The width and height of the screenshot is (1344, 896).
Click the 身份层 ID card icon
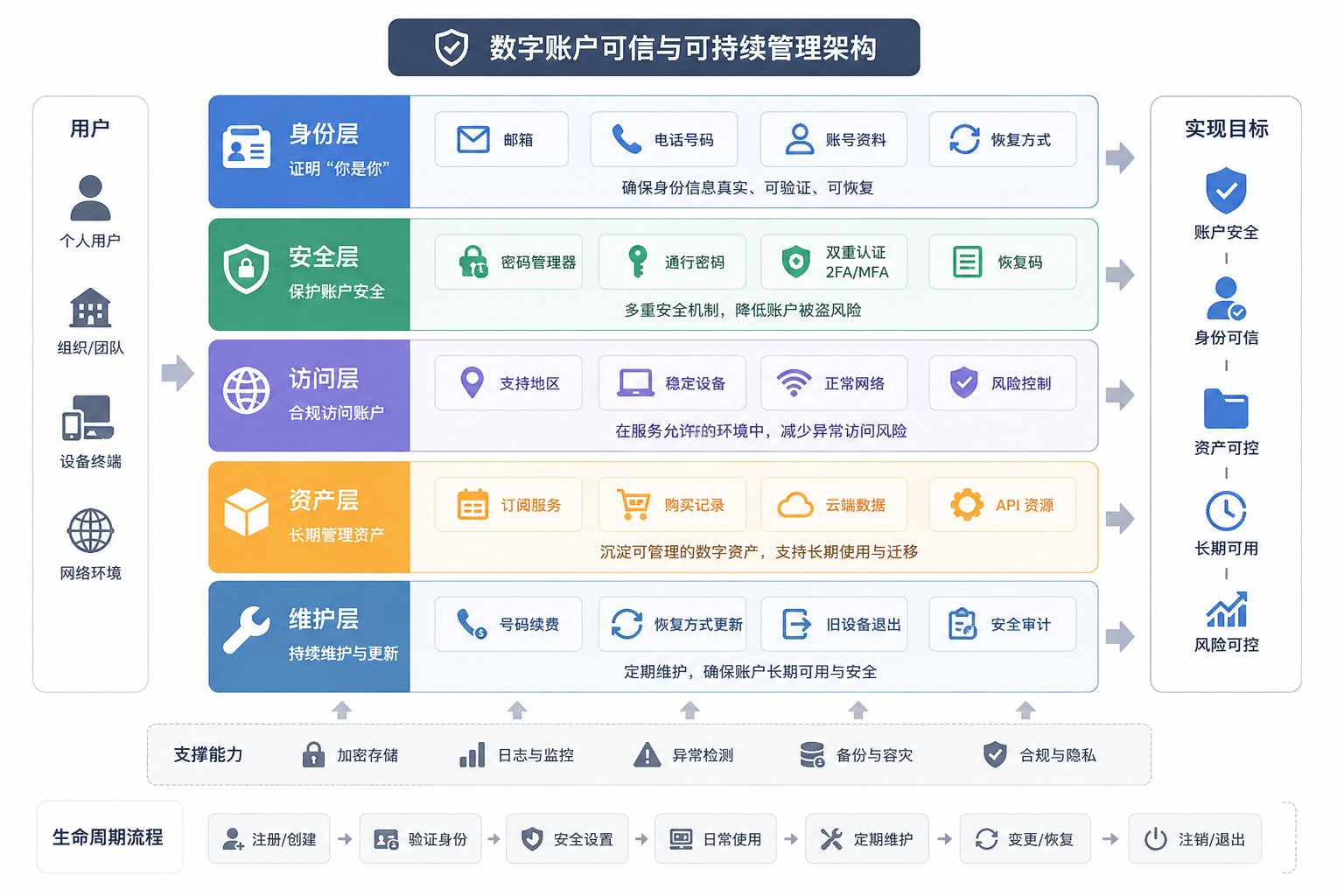[247, 146]
